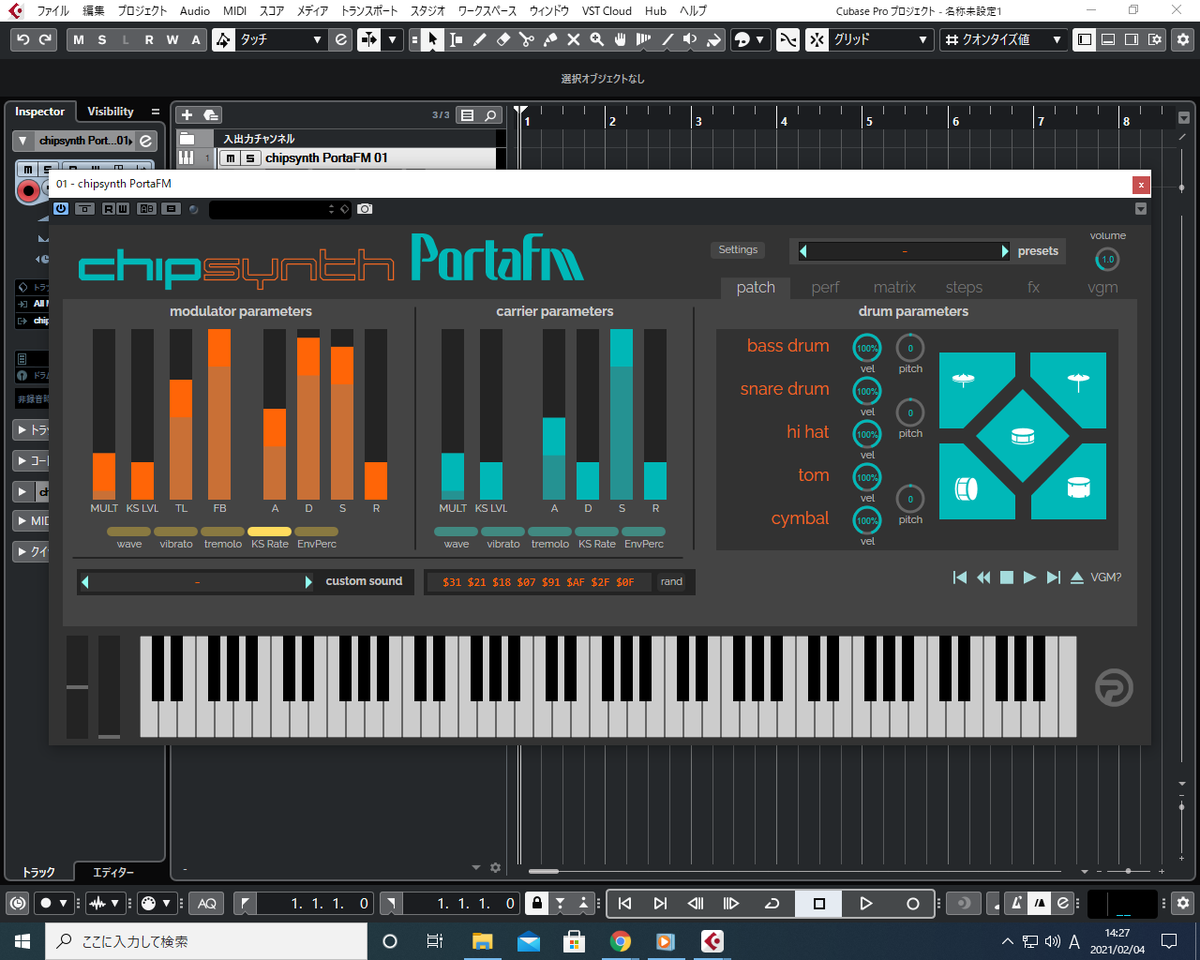Click the AQ button in transport bar
The image size is (1200, 960).
(x=207, y=904)
